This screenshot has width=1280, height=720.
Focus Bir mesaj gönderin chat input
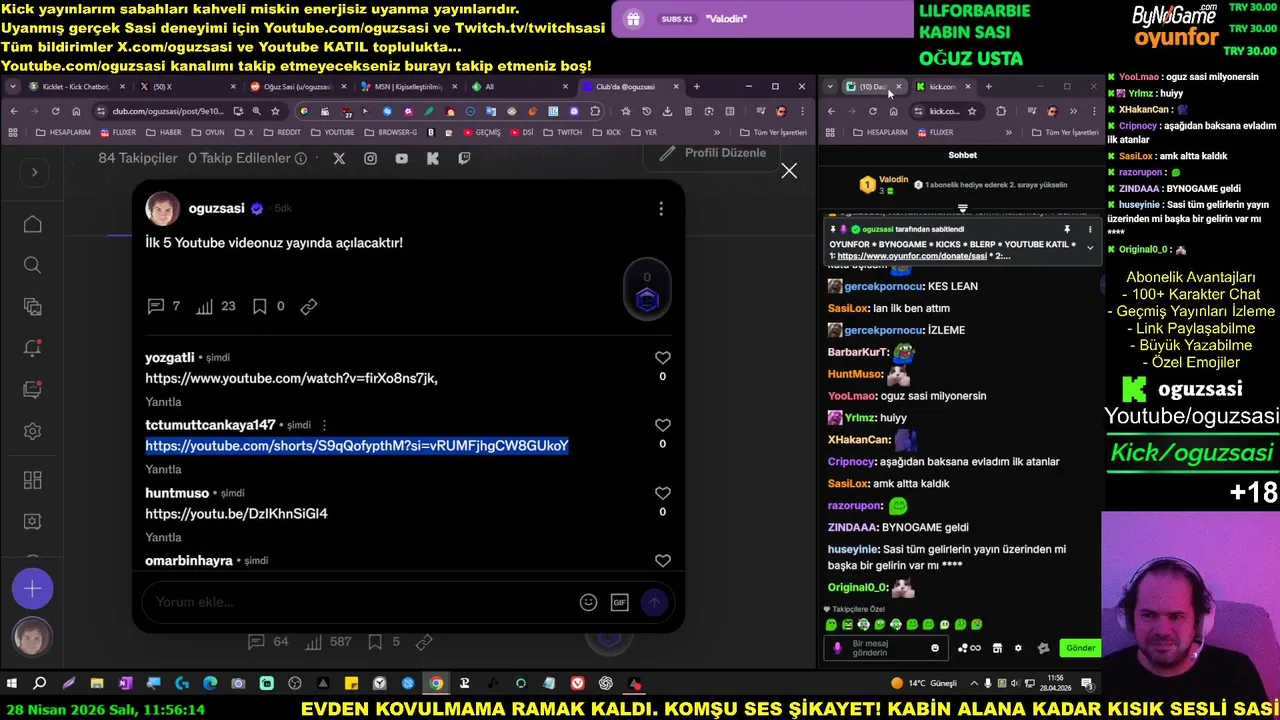pyautogui.click(x=884, y=648)
